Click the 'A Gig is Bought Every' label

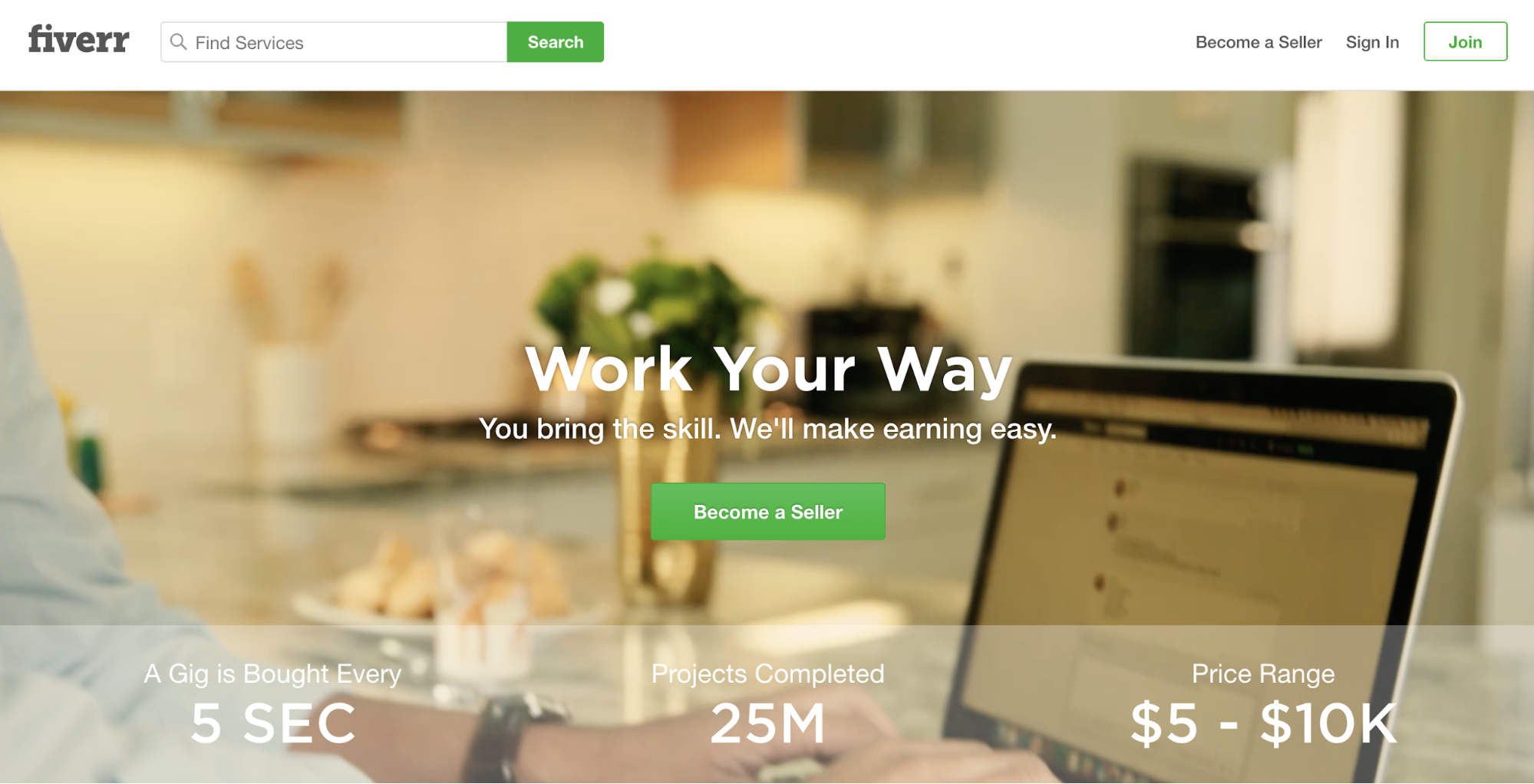point(272,674)
